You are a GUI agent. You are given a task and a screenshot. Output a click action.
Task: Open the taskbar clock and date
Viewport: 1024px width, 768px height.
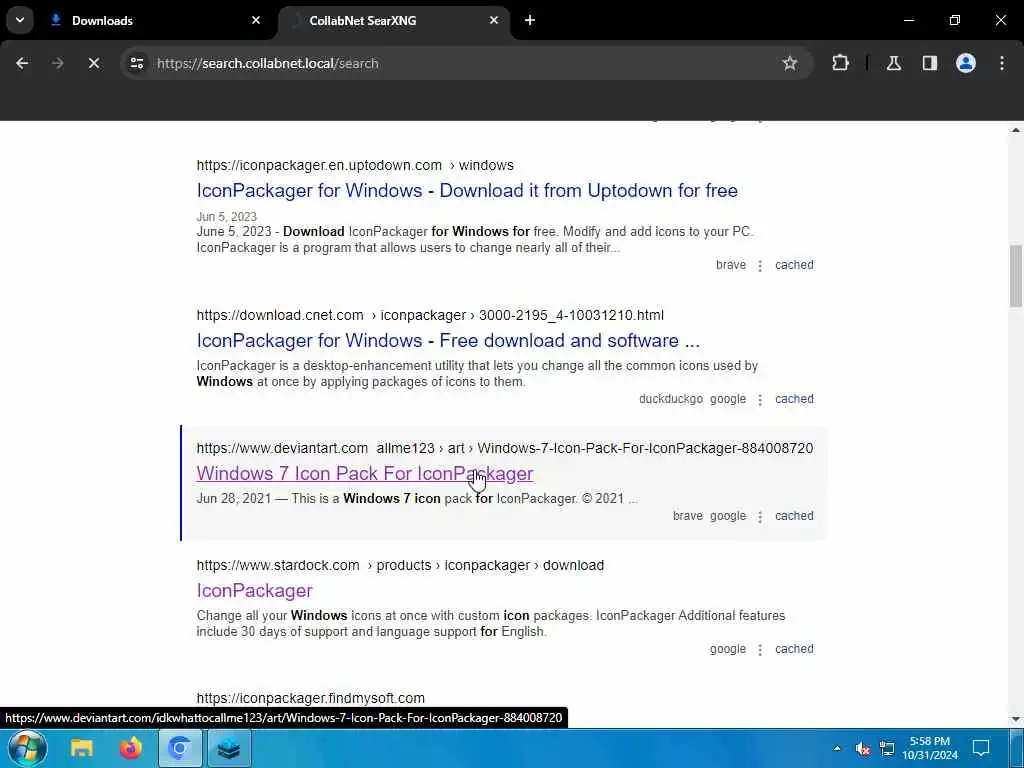pyautogui.click(x=930, y=748)
